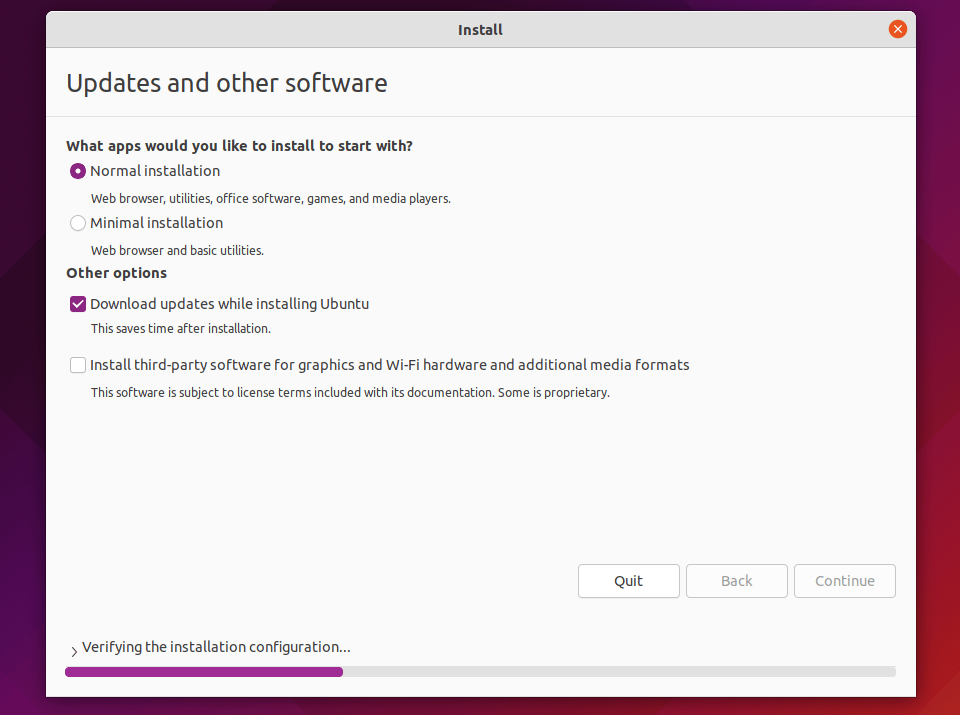The width and height of the screenshot is (960, 715).
Task: Click the 'Minimal installation' text label
Action: click(x=156, y=223)
